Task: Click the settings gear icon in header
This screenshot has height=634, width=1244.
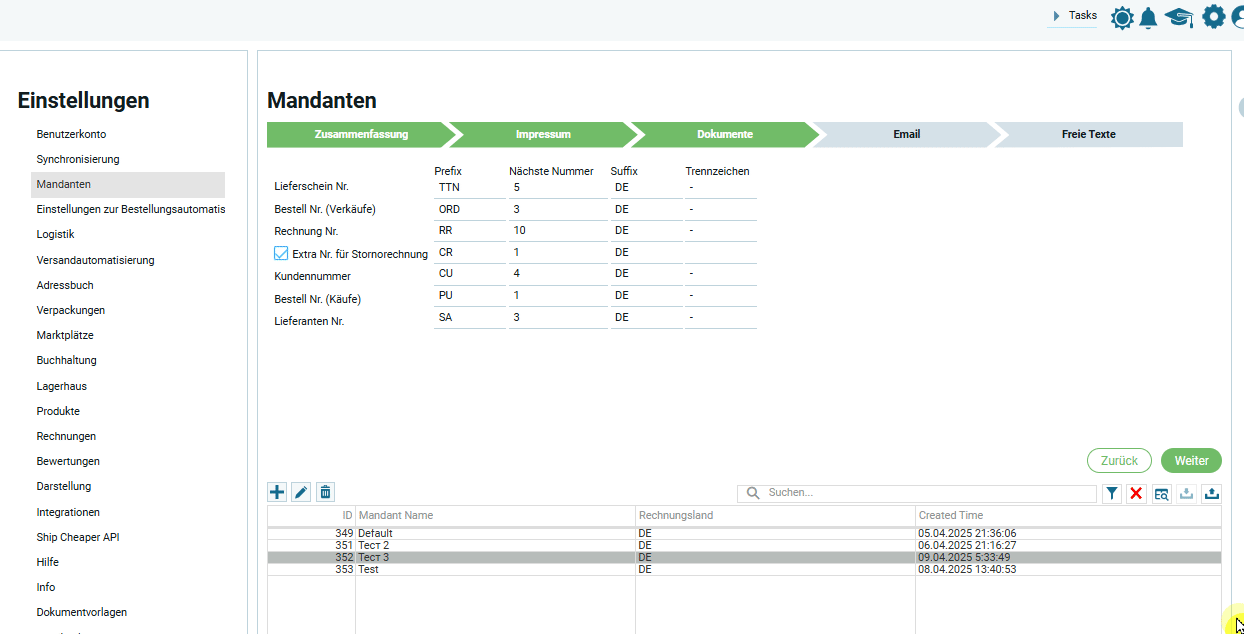Action: [x=1213, y=17]
